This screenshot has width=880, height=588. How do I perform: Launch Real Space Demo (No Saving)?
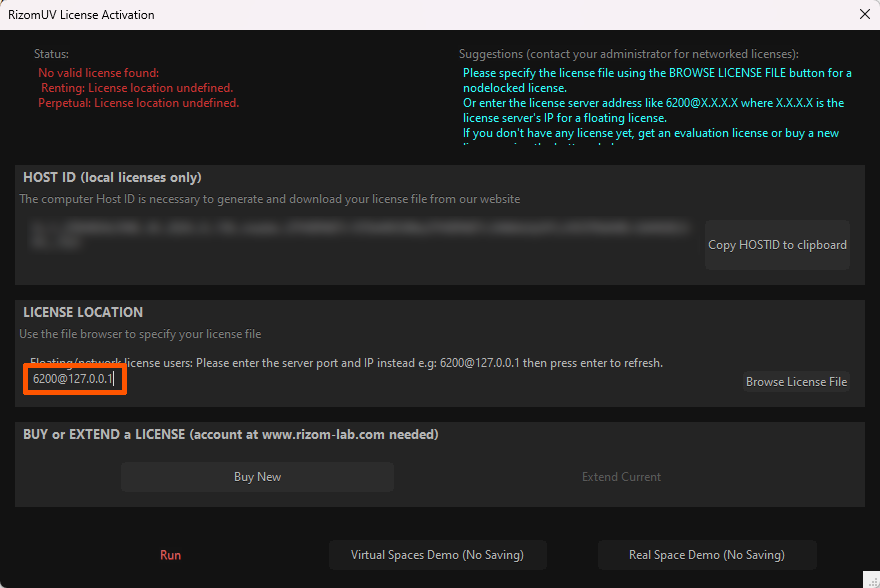tap(707, 555)
